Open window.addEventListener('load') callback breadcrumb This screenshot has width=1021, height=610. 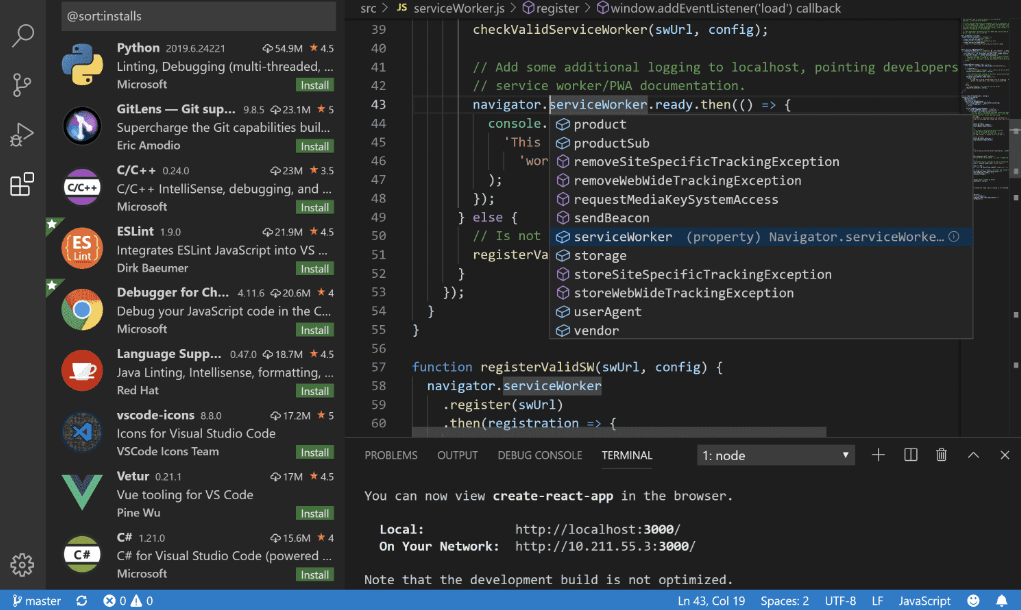tap(719, 8)
